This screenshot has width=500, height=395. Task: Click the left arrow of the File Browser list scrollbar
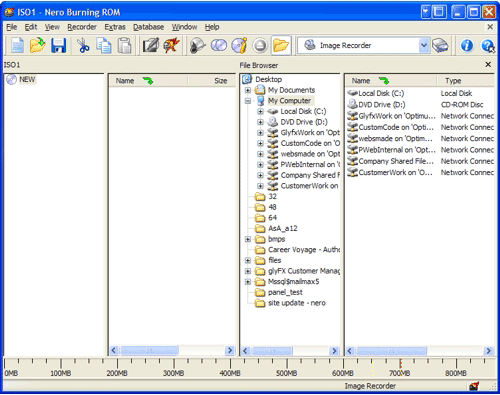[350, 351]
